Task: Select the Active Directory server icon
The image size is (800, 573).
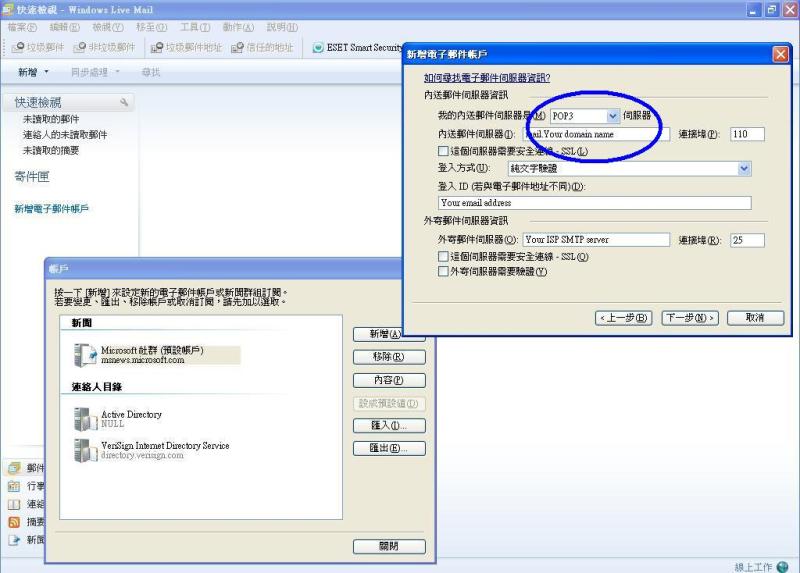Action: (x=85, y=418)
